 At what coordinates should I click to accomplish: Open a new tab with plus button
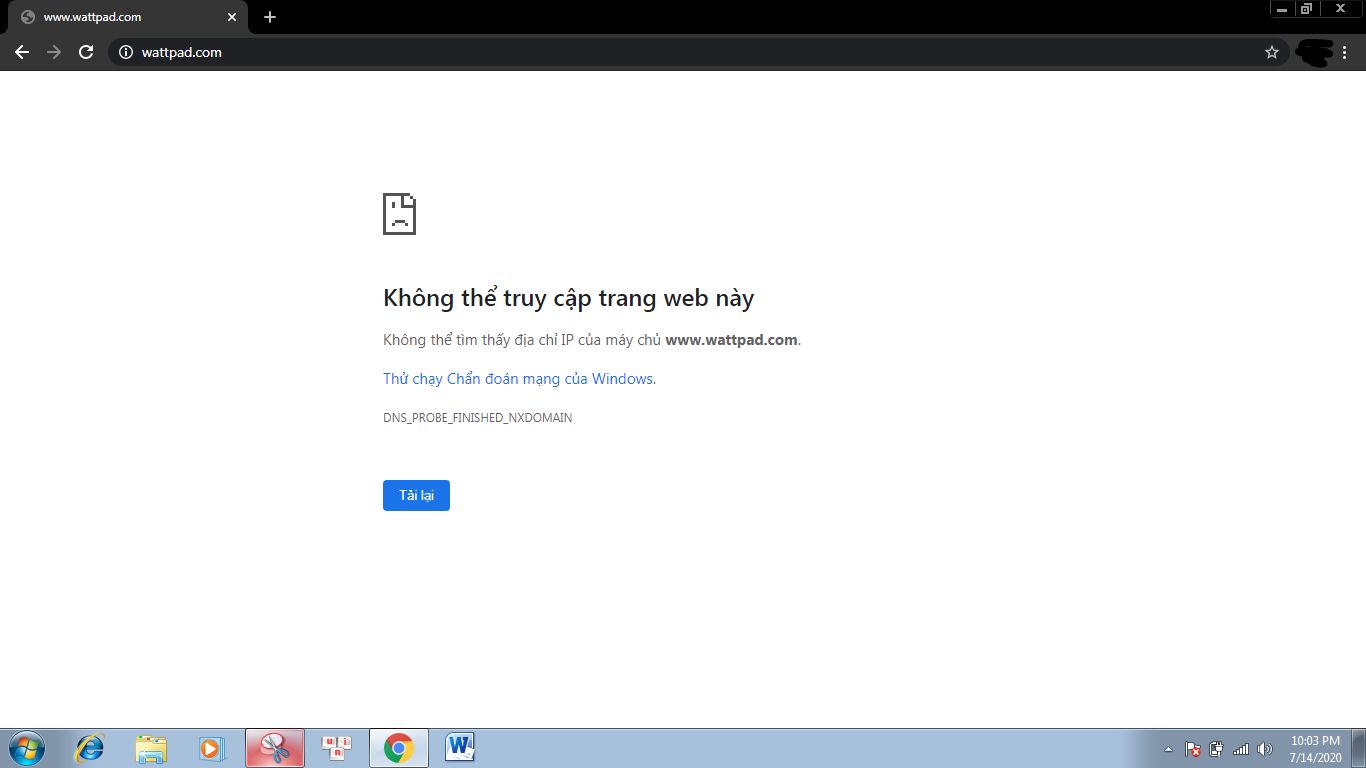tap(270, 17)
